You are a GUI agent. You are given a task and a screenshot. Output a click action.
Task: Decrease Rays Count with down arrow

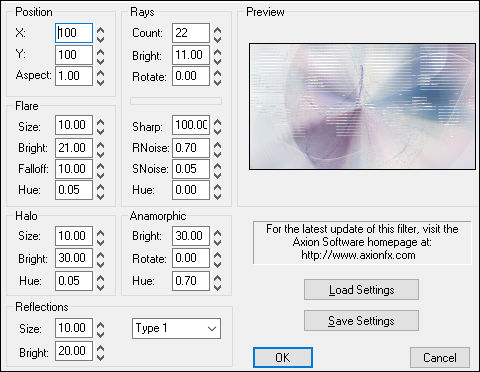(217, 39)
